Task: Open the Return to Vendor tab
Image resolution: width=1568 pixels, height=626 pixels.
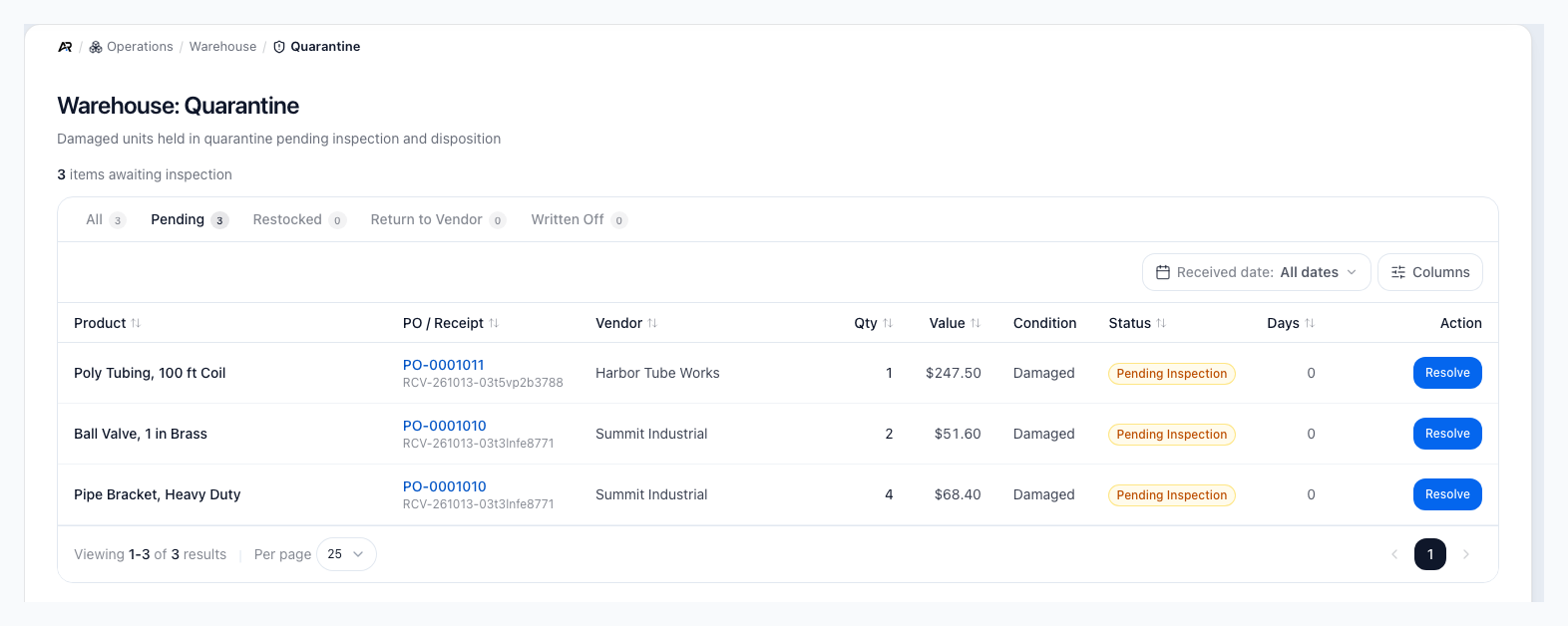Action: tap(438, 220)
